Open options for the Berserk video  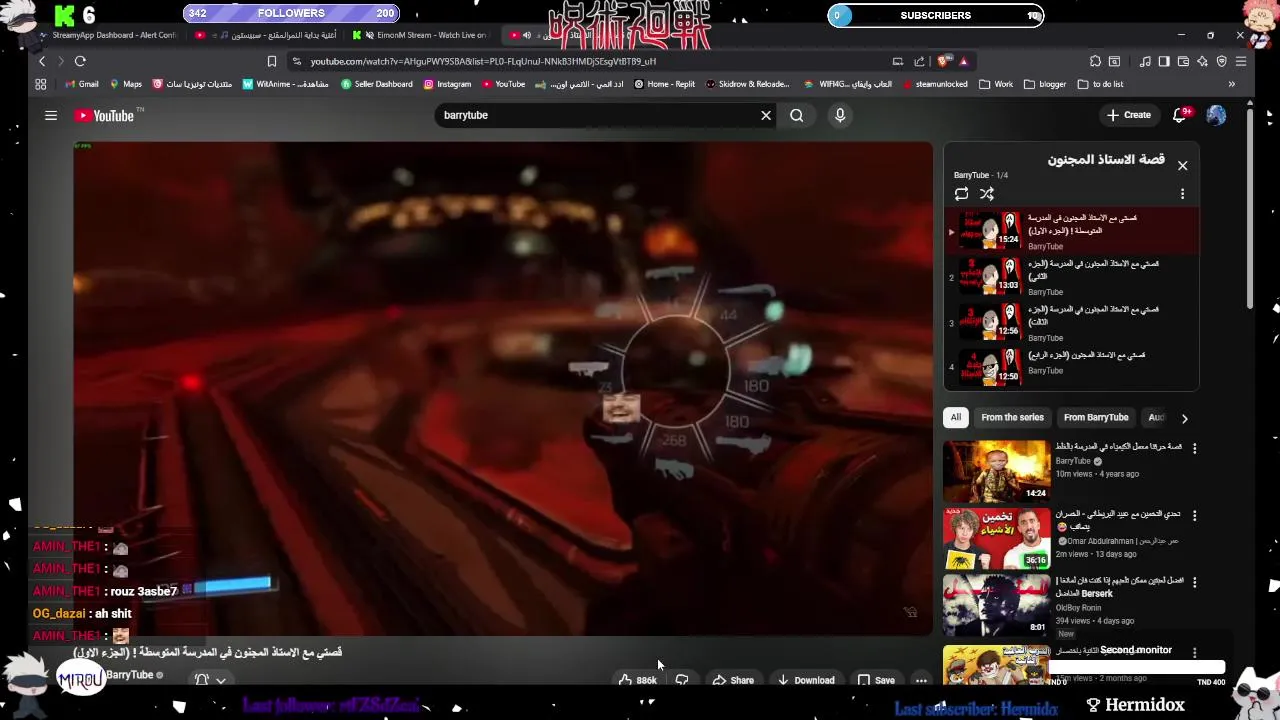tap(1194, 582)
